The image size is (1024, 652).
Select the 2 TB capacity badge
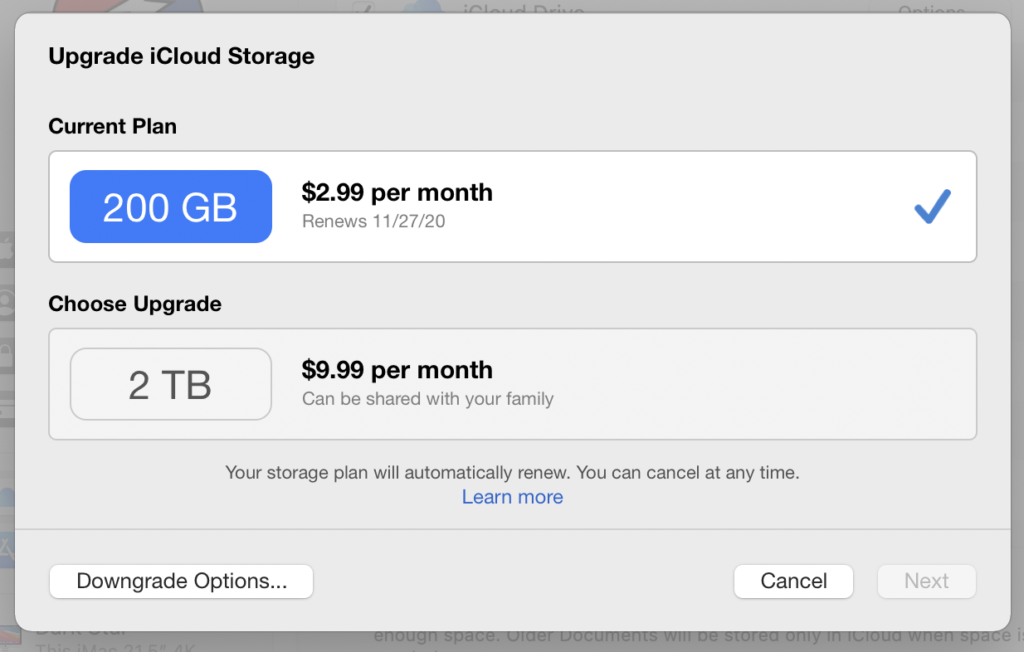coord(170,384)
